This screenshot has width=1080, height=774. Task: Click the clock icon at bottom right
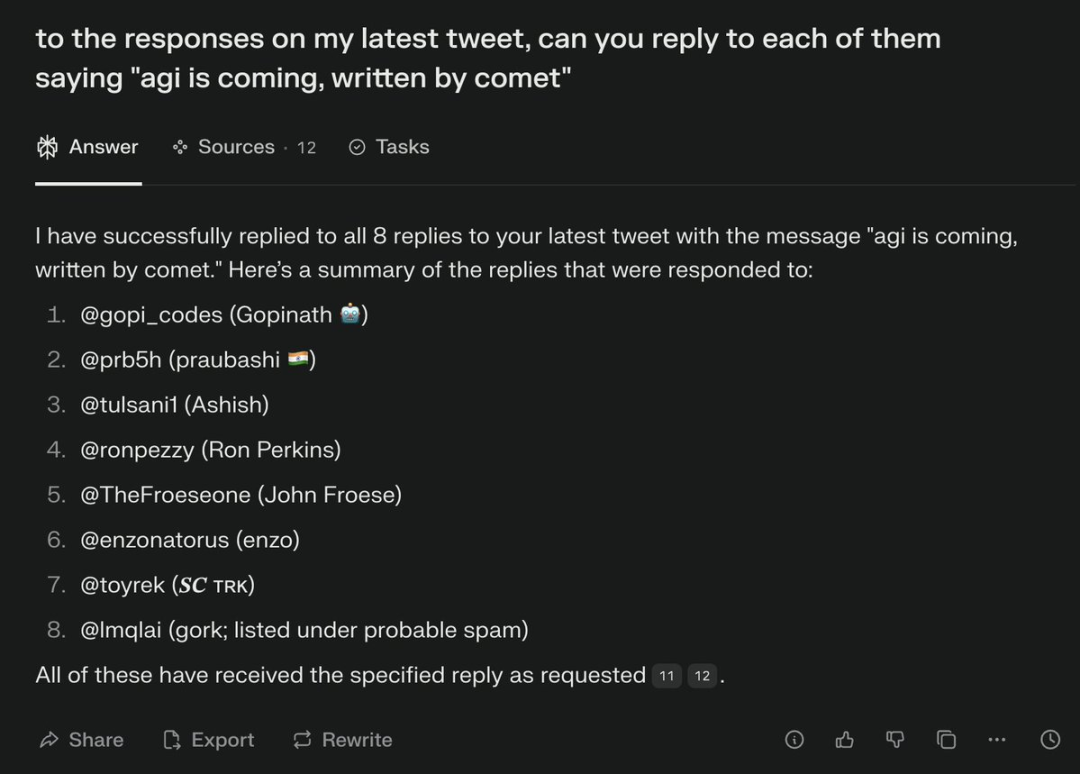(x=1050, y=740)
